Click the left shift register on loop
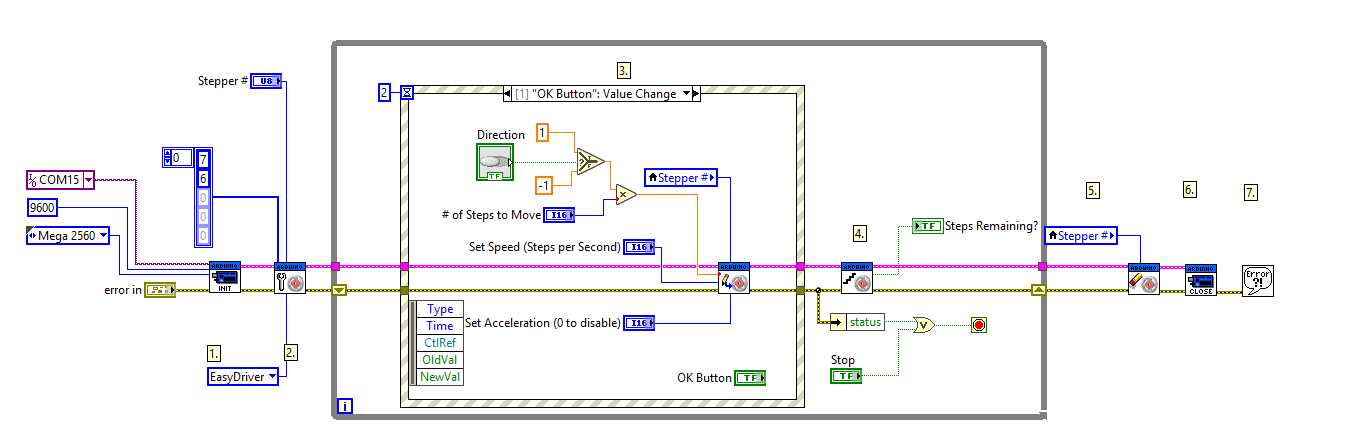Viewport: 1371px width, 433px height. click(x=339, y=291)
